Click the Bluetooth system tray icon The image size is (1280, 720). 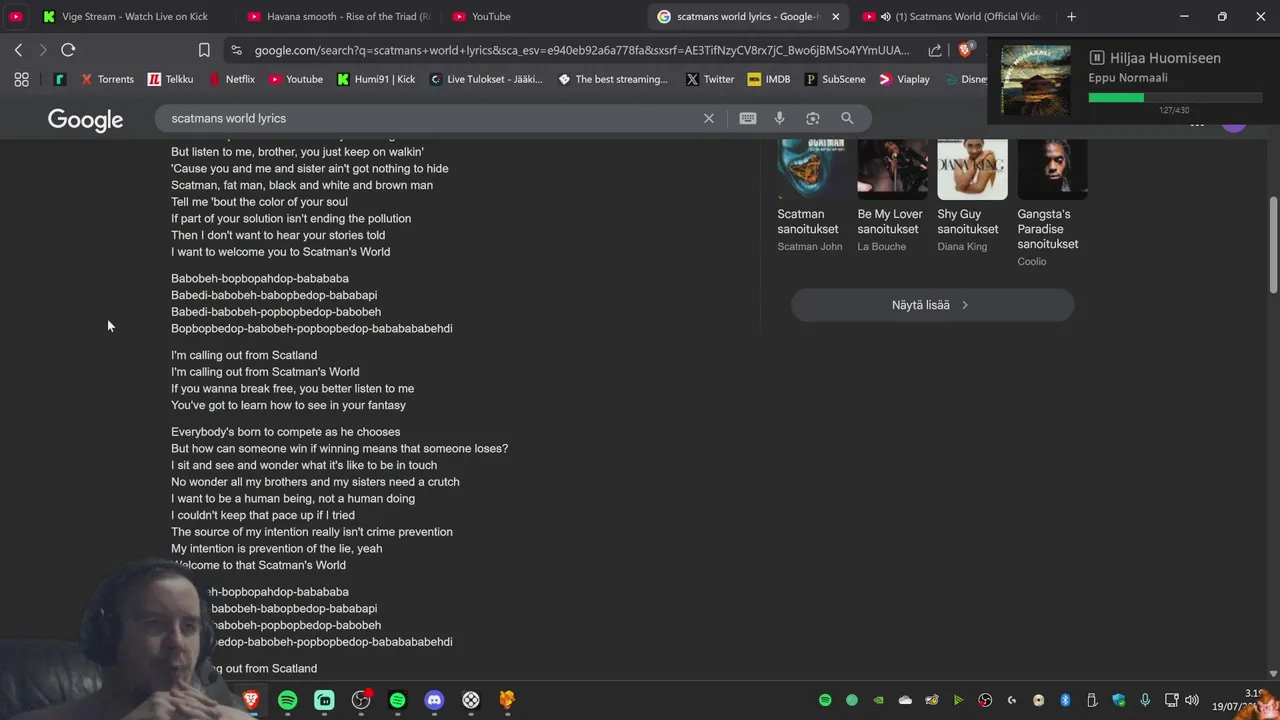click(x=1065, y=700)
